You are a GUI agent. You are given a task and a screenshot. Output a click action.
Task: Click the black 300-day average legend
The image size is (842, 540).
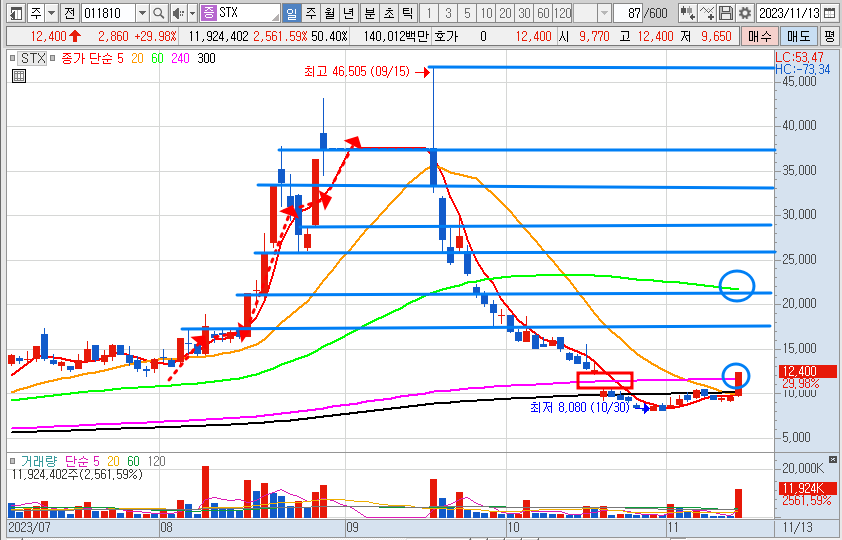(206, 59)
